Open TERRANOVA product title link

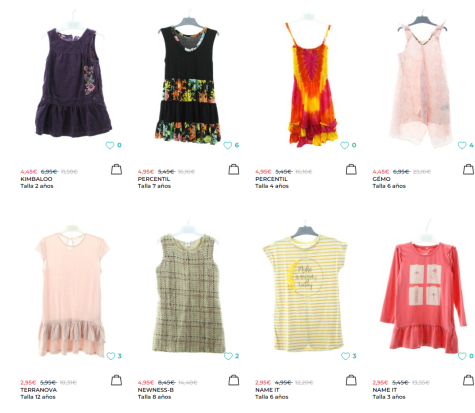39,390
